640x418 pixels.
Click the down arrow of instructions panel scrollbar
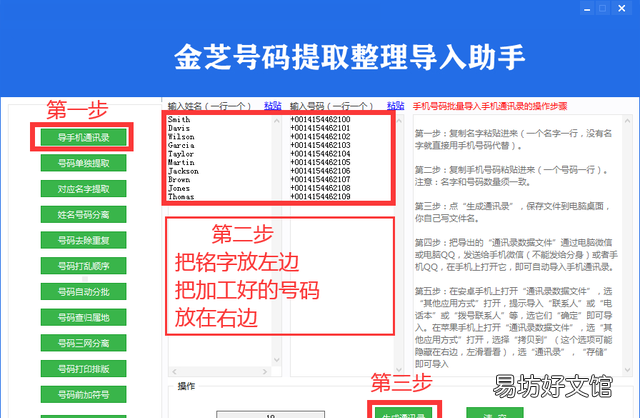point(627,370)
